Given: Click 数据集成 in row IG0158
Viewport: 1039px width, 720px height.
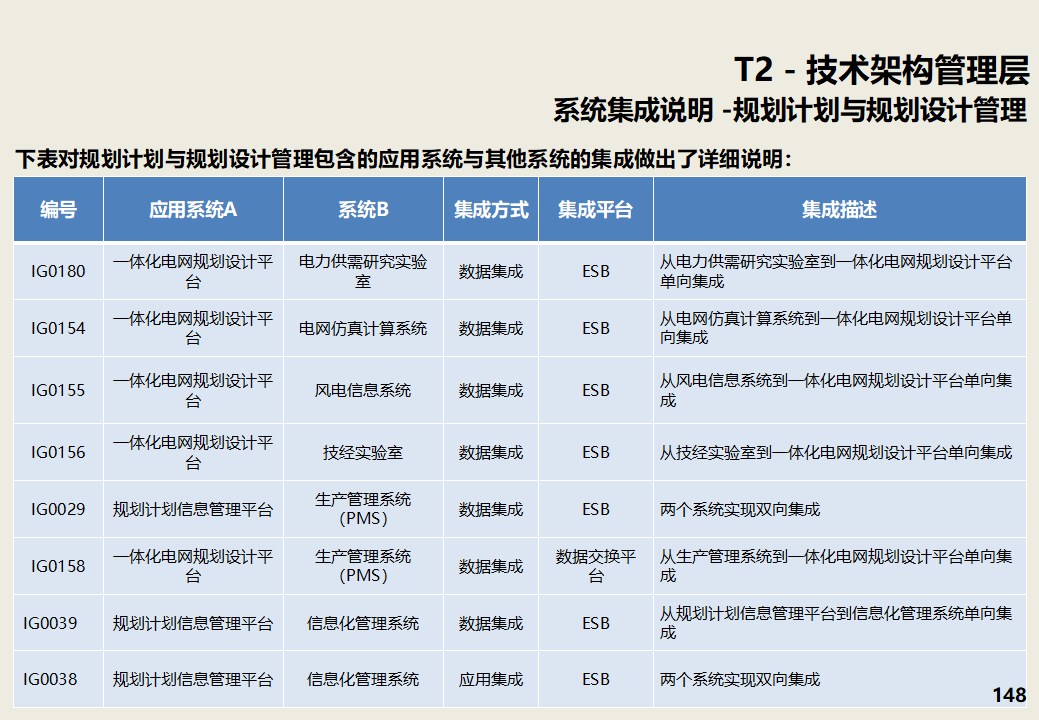Looking at the screenshot, I should (x=491, y=566).
